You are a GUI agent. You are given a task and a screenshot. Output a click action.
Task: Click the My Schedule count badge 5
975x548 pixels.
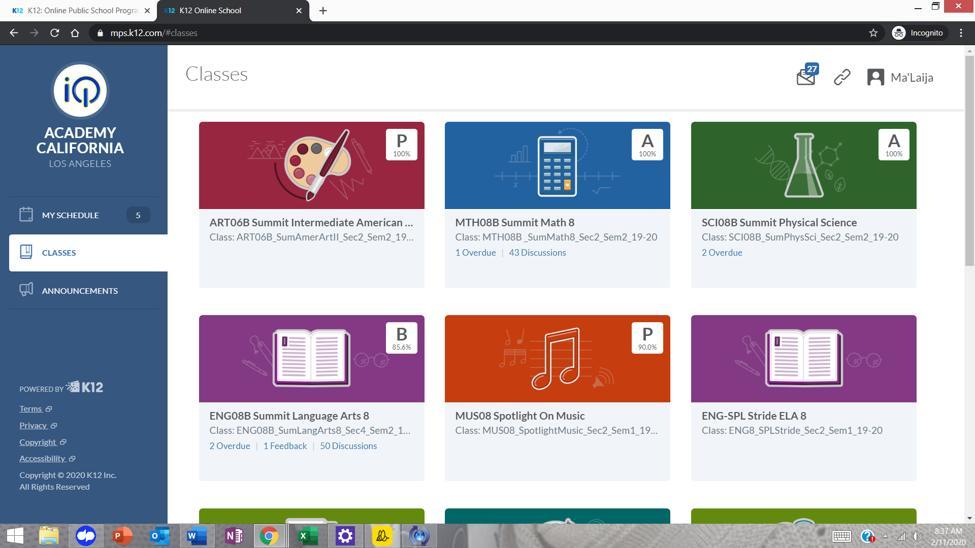tap(138, 215)
